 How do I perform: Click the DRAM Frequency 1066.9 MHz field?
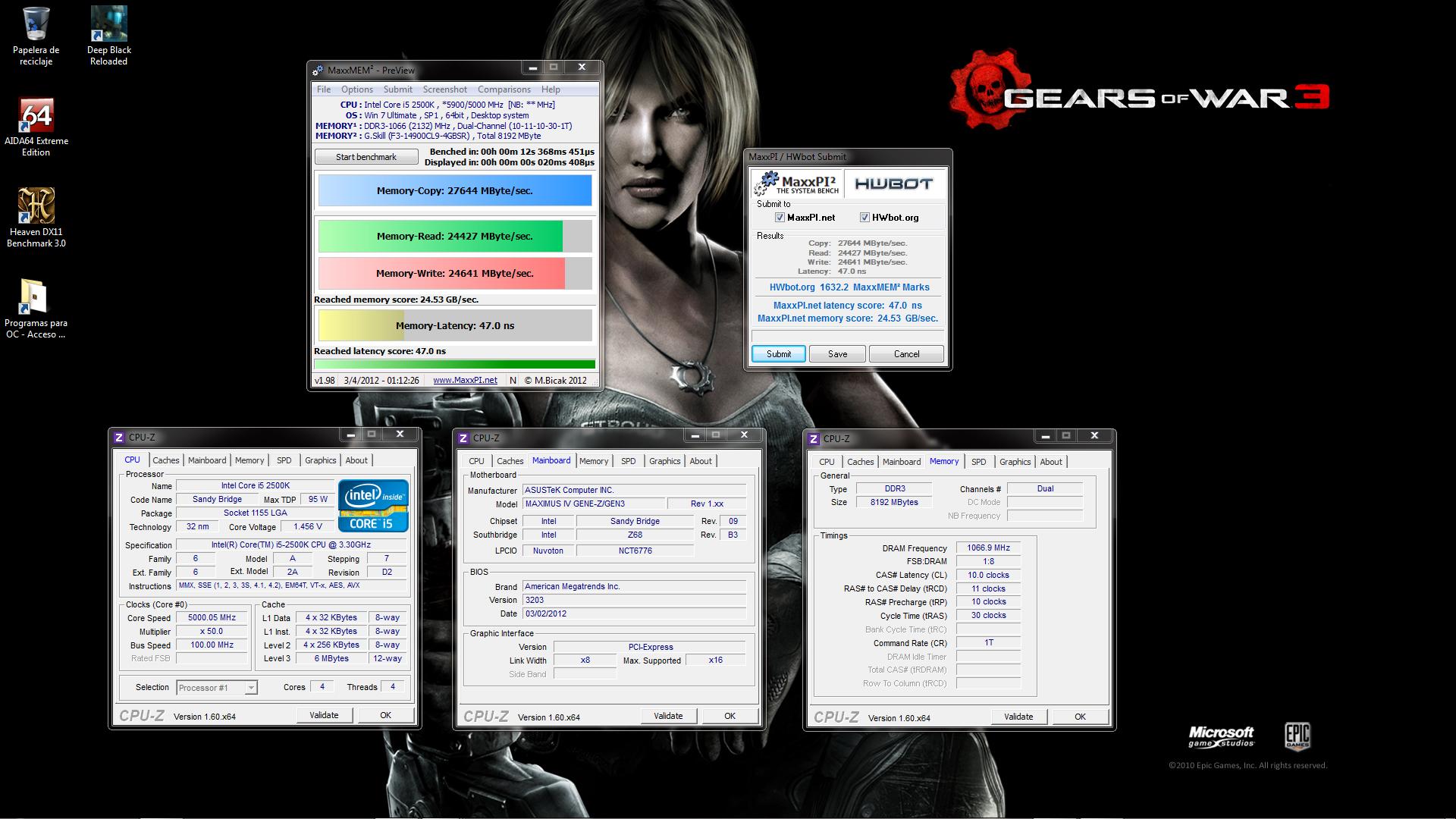tap(988, 548)
